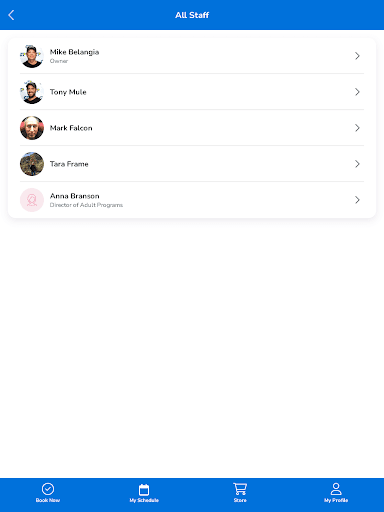Open the Store cart icon
384x512 pixels.
(x=240, y=489)
